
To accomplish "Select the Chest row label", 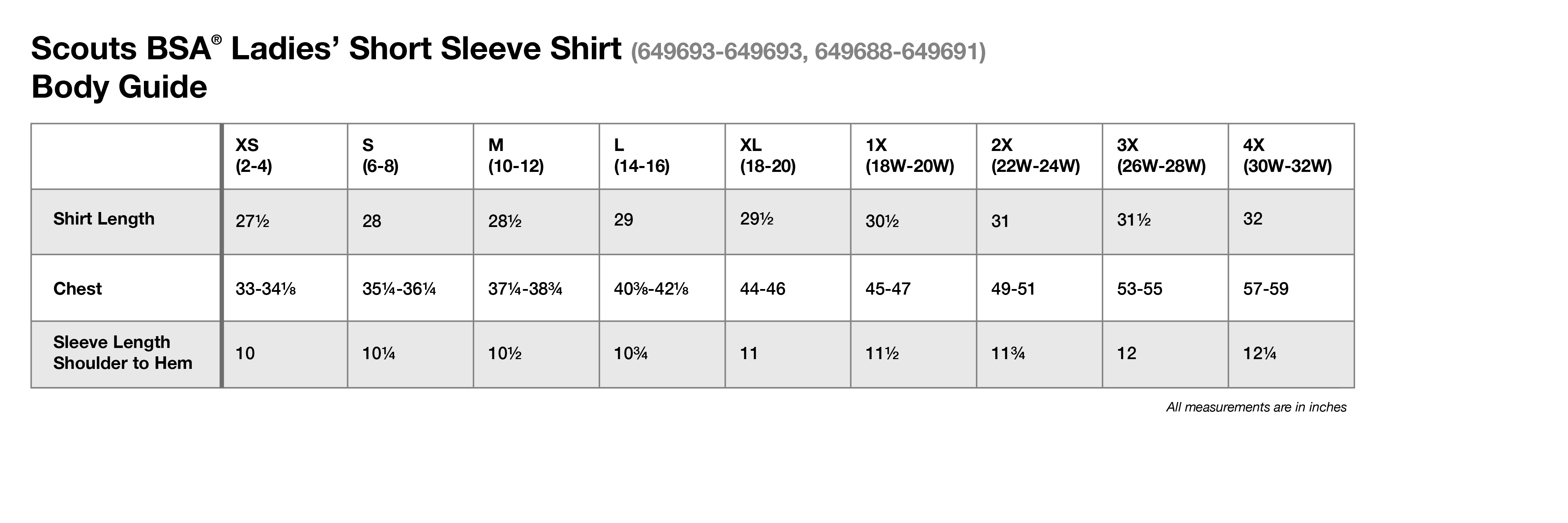I will [x=77, y=289].
